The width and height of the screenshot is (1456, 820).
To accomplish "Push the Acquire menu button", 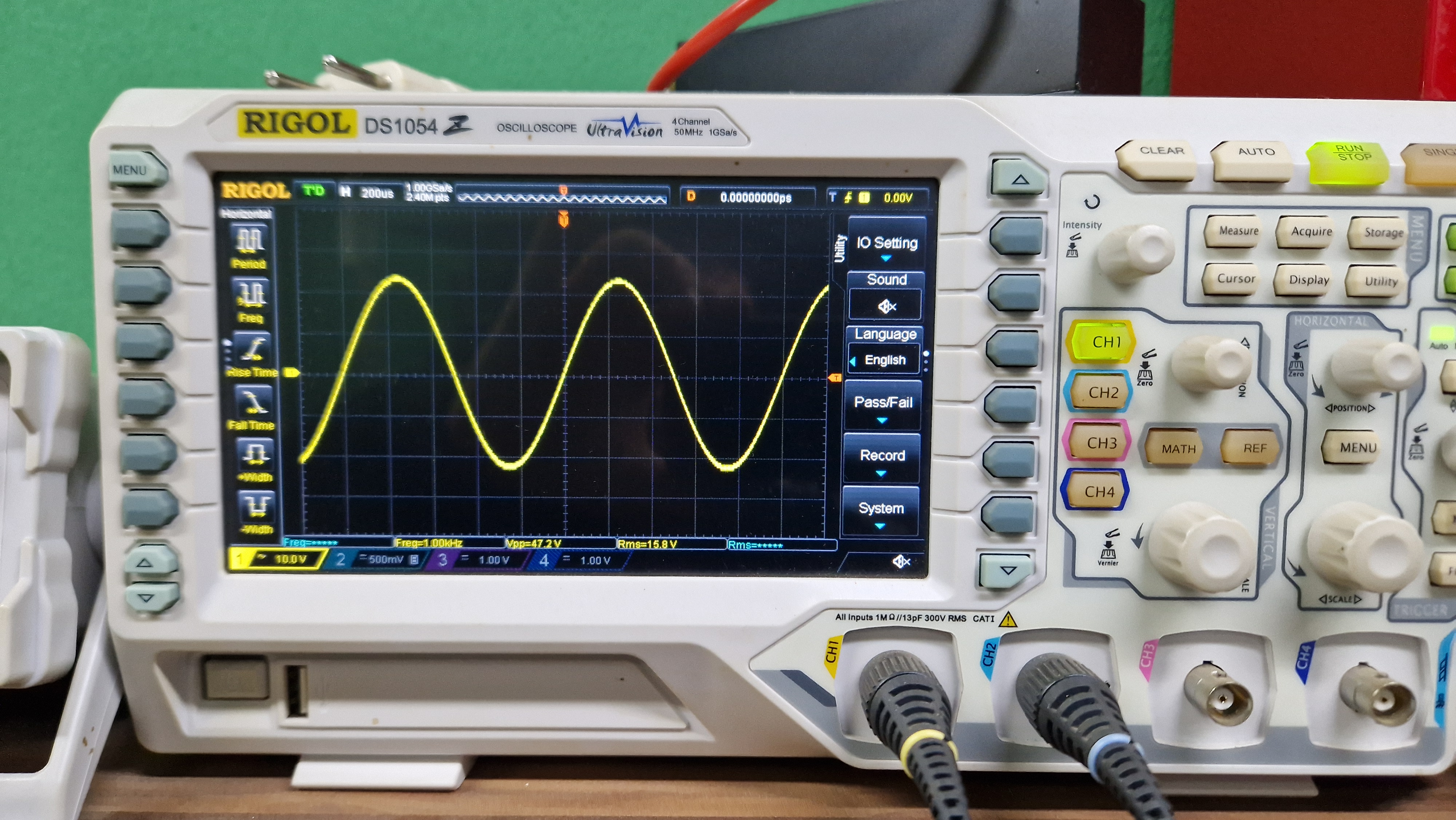I will tap(1306, 232).
